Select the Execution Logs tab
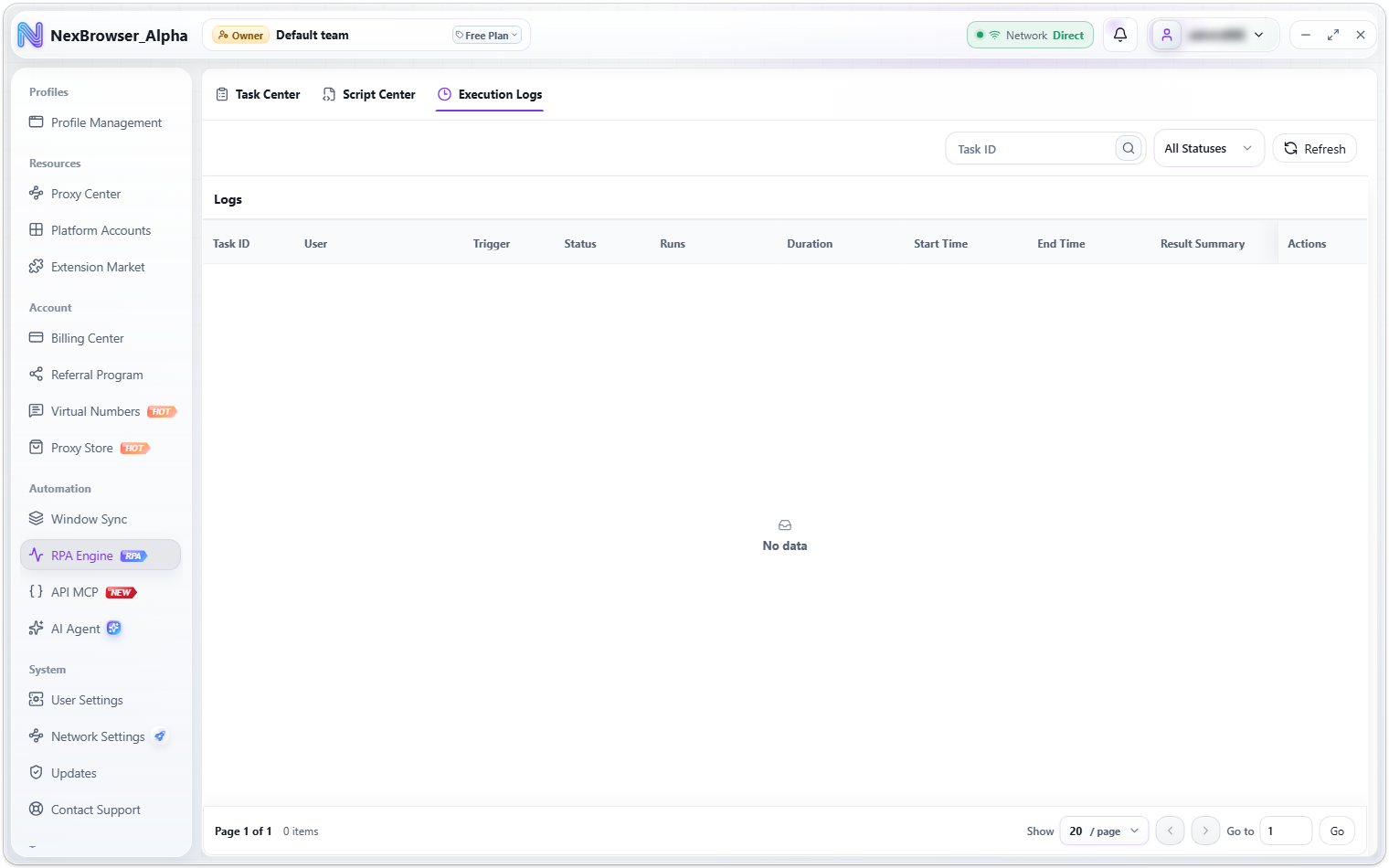The height and width of the screenshot is (868, 1389). (x=490, y=95)
